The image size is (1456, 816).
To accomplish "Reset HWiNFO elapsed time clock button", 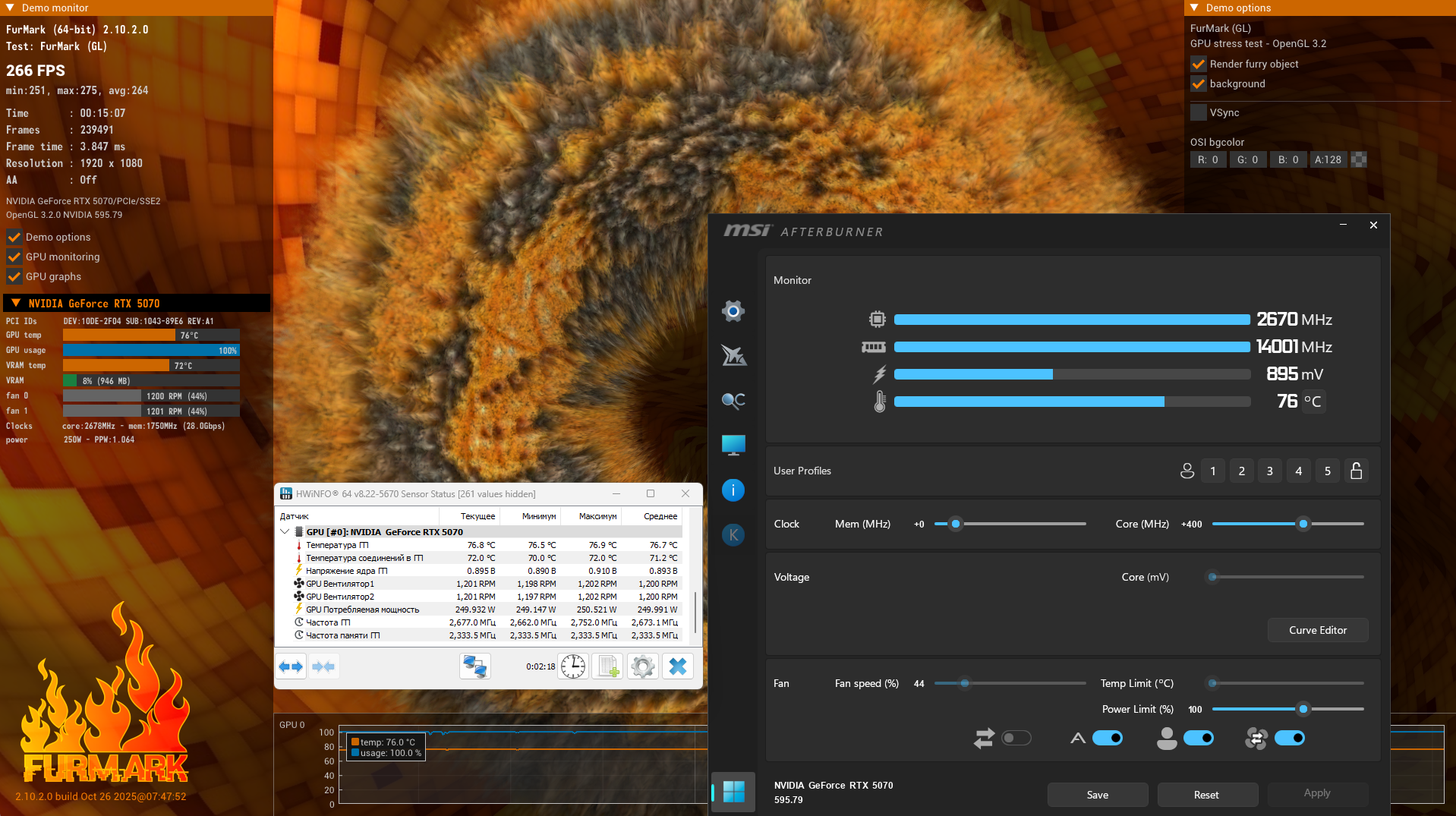I will (x=573, y=666).
